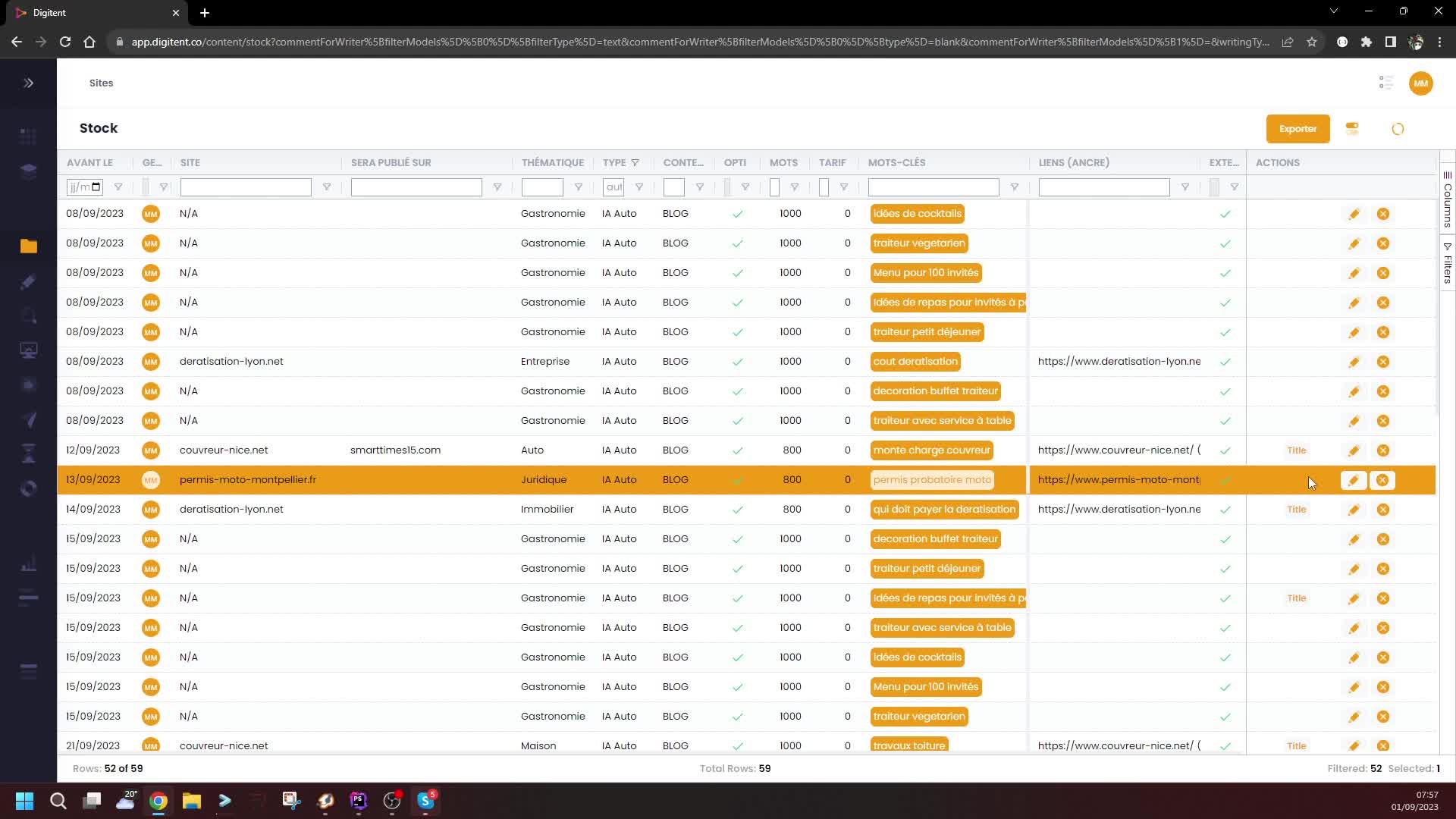
Task: Click the 'permis probatoire moto' keyword tag
Action: point(931,480)
